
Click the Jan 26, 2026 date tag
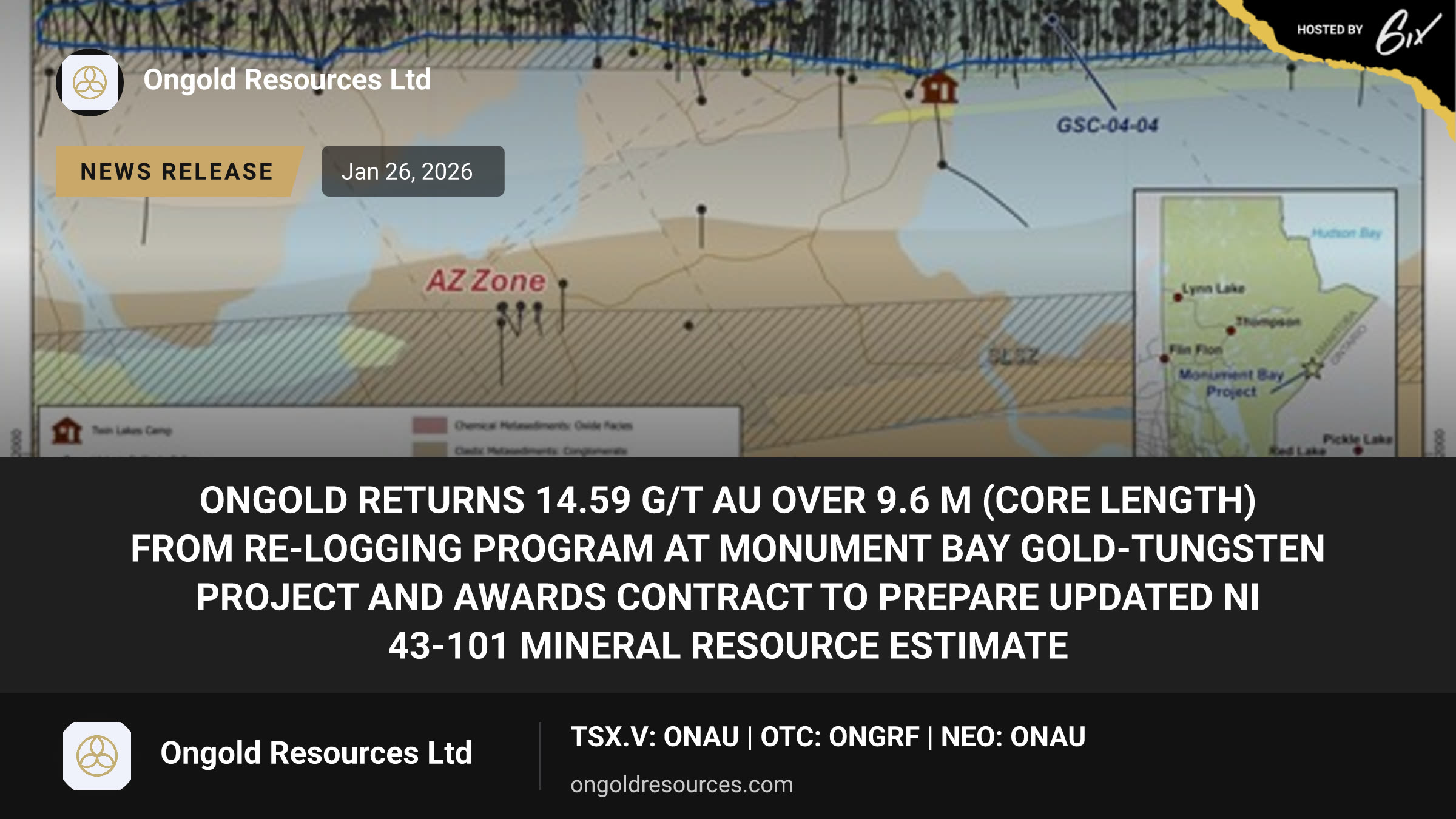pos(413,171)
